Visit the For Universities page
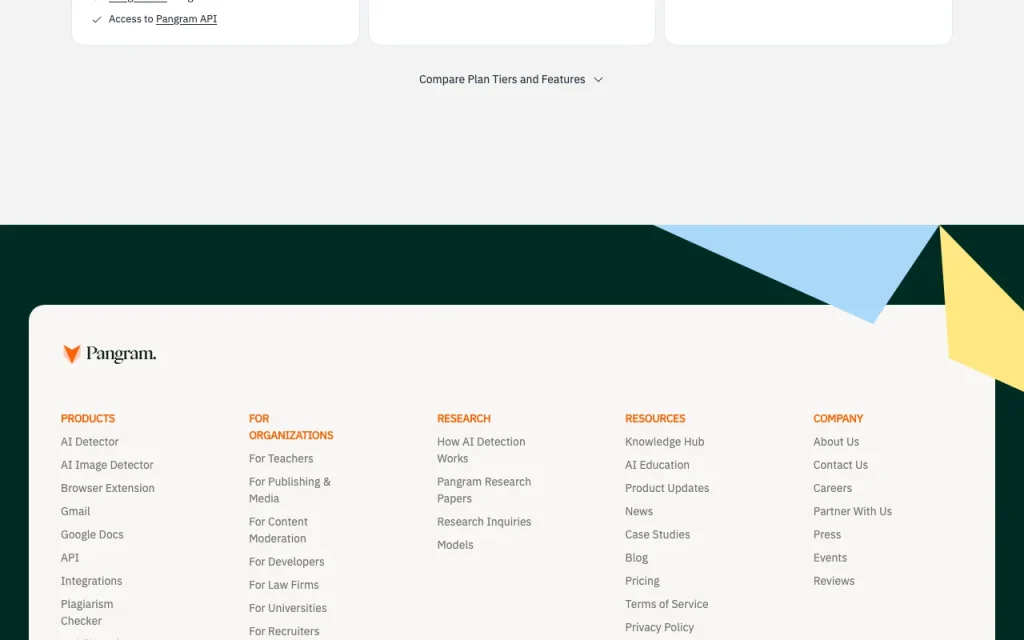The height and width of the screenshot is (640, 1024). point(288,608)
